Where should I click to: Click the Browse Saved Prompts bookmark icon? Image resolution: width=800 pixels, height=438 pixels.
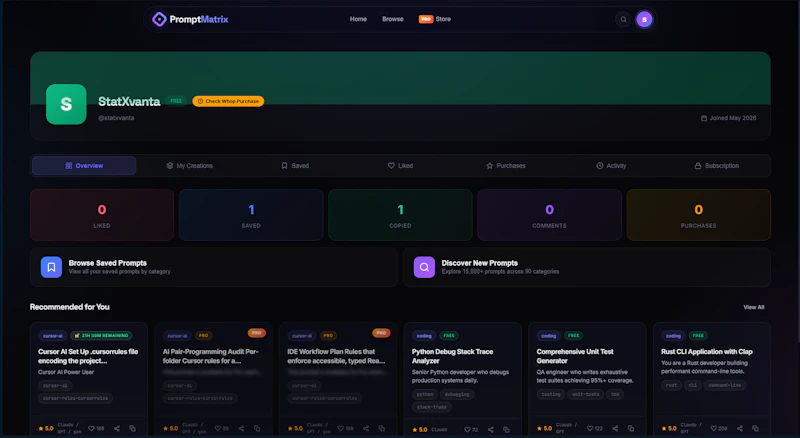(x=51, y=267)
